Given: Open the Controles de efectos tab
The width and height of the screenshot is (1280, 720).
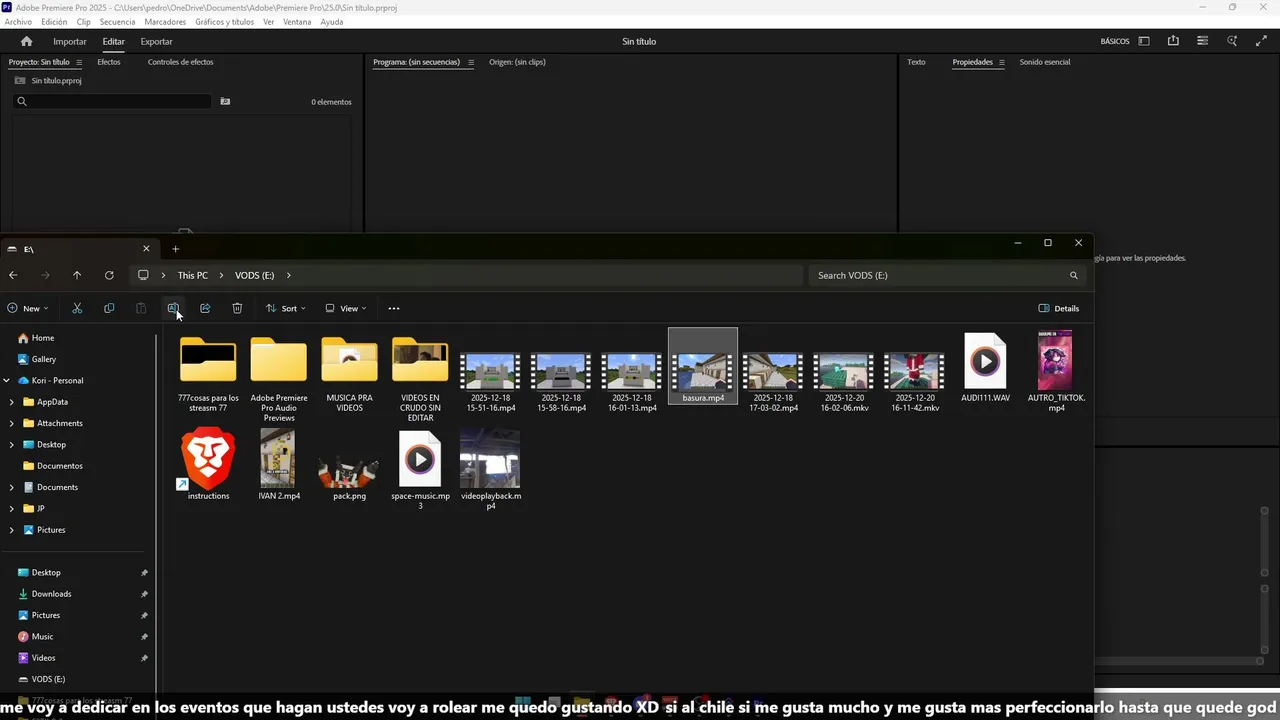Looking at the screenshot, I should 180,62.
